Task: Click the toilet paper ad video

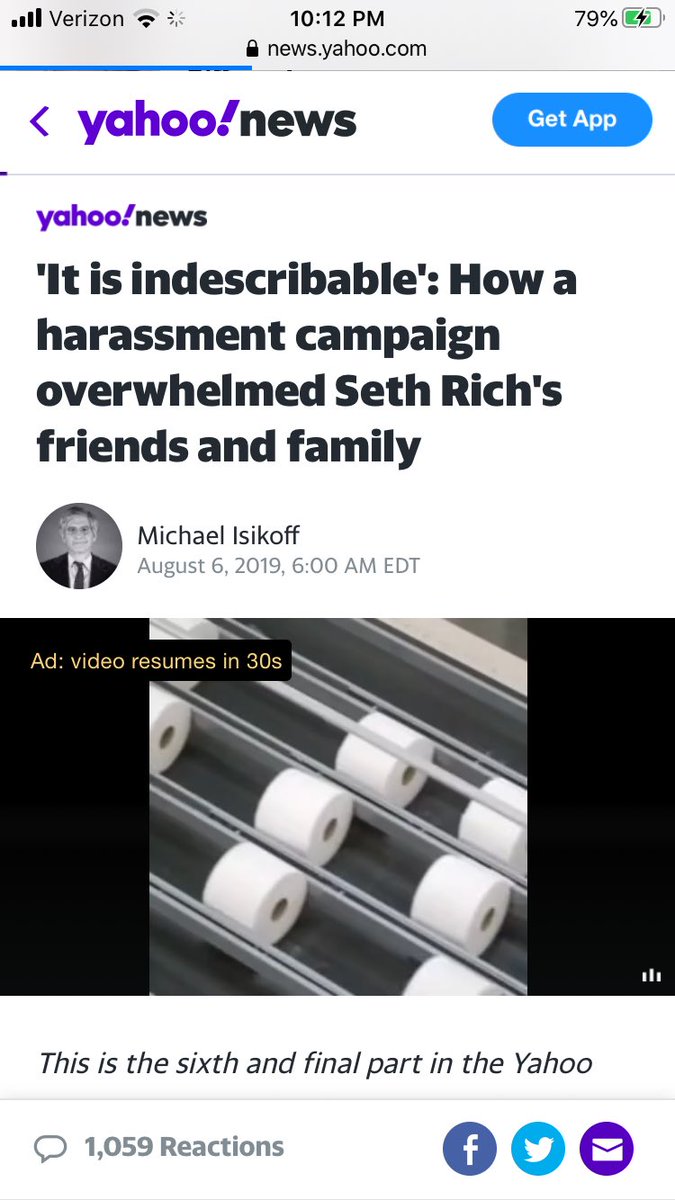Action: coord(338,807)
